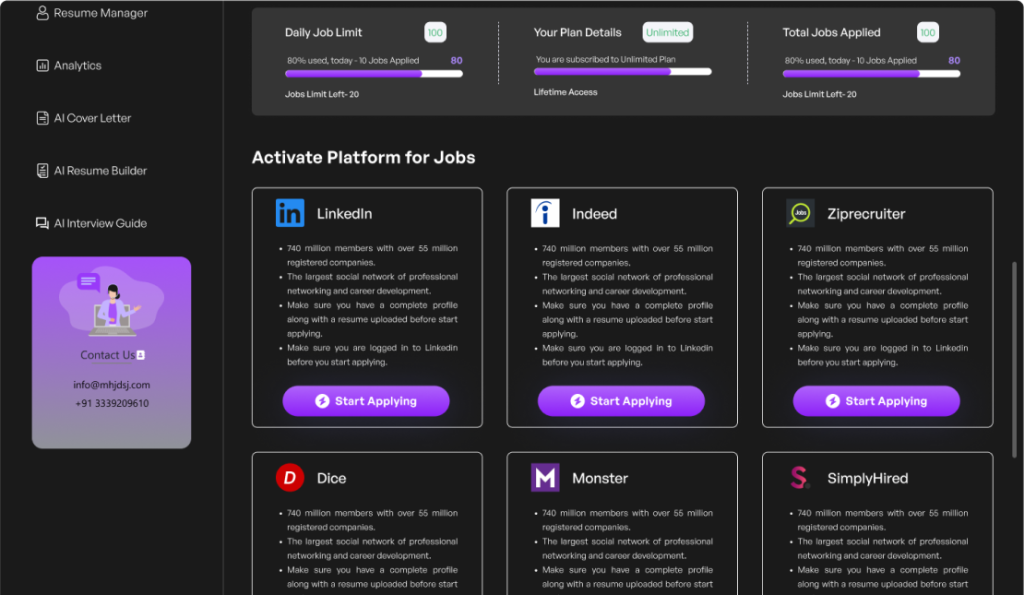Open Resume Manager from sidebar
The image size is (1024, 595).
(91, 13)
